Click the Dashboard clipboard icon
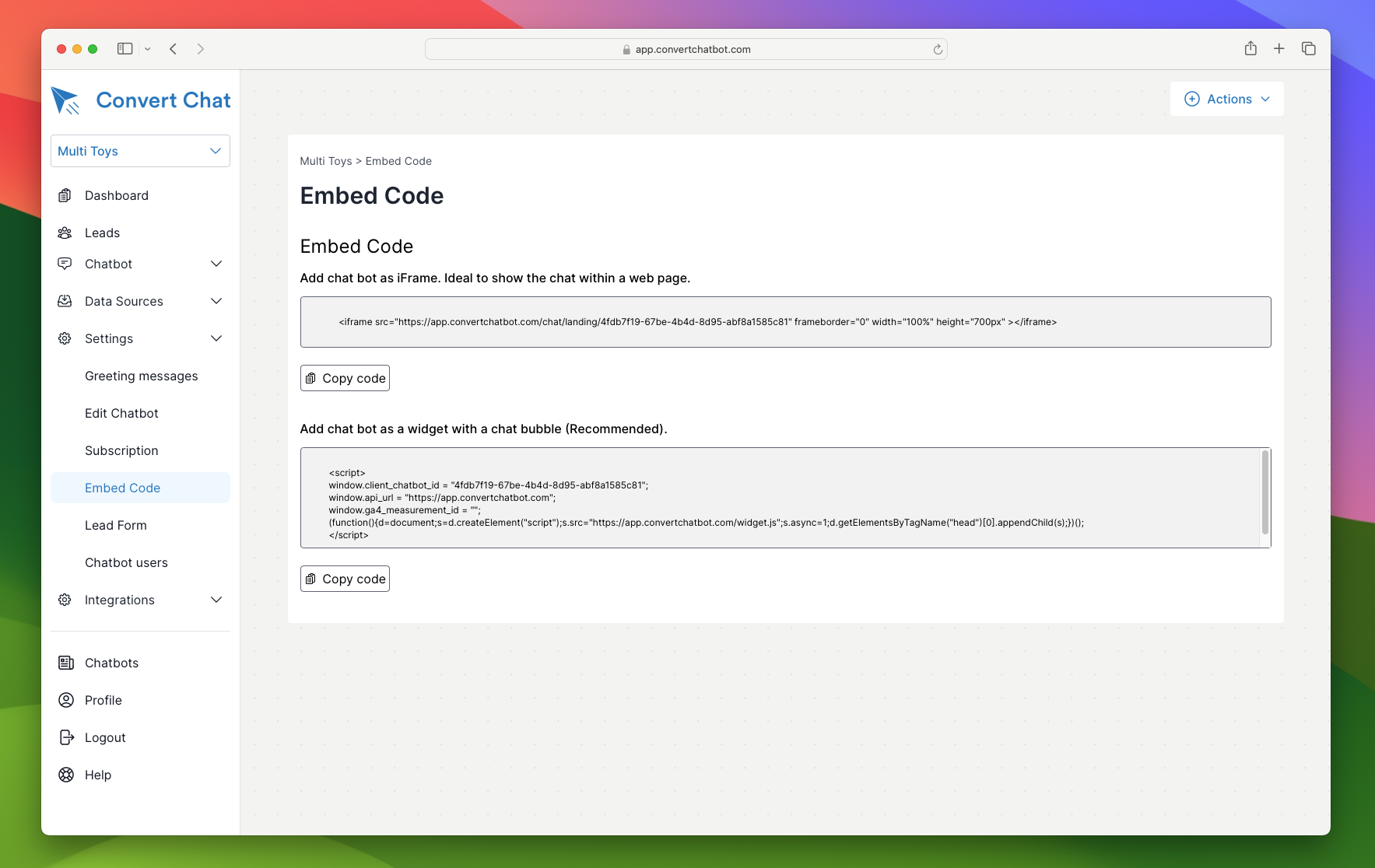Image resolution: width=1375 pixels, height=868 pixels. pos(65,195)
